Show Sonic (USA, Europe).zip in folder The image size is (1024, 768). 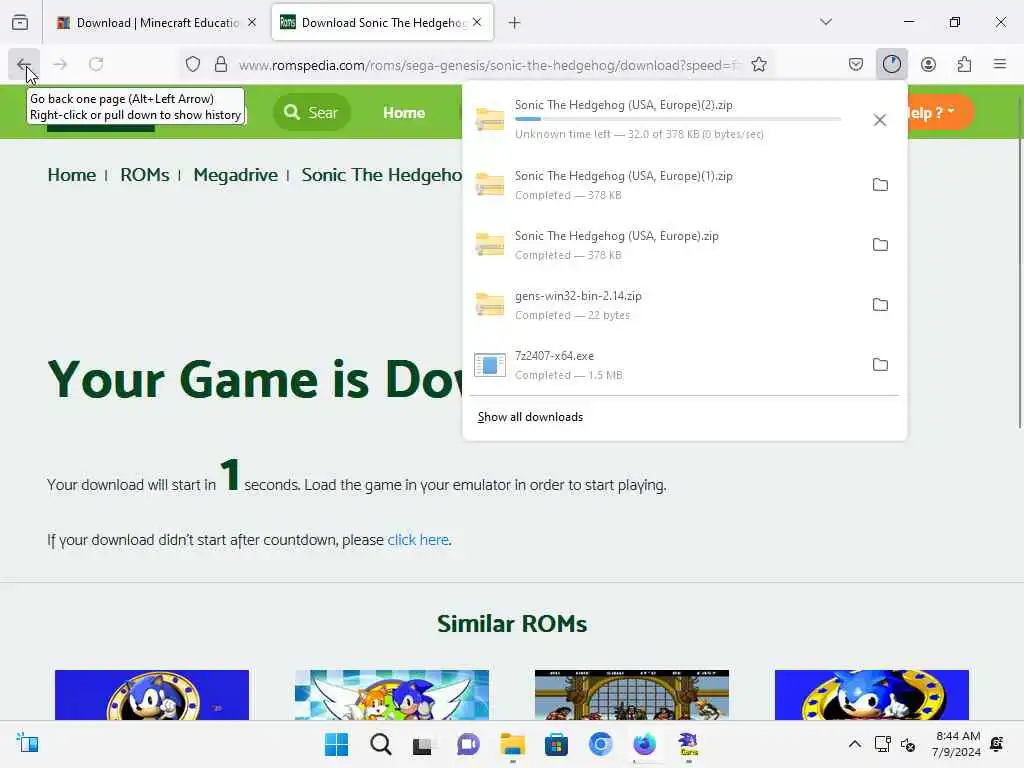[x=880, y=245]
